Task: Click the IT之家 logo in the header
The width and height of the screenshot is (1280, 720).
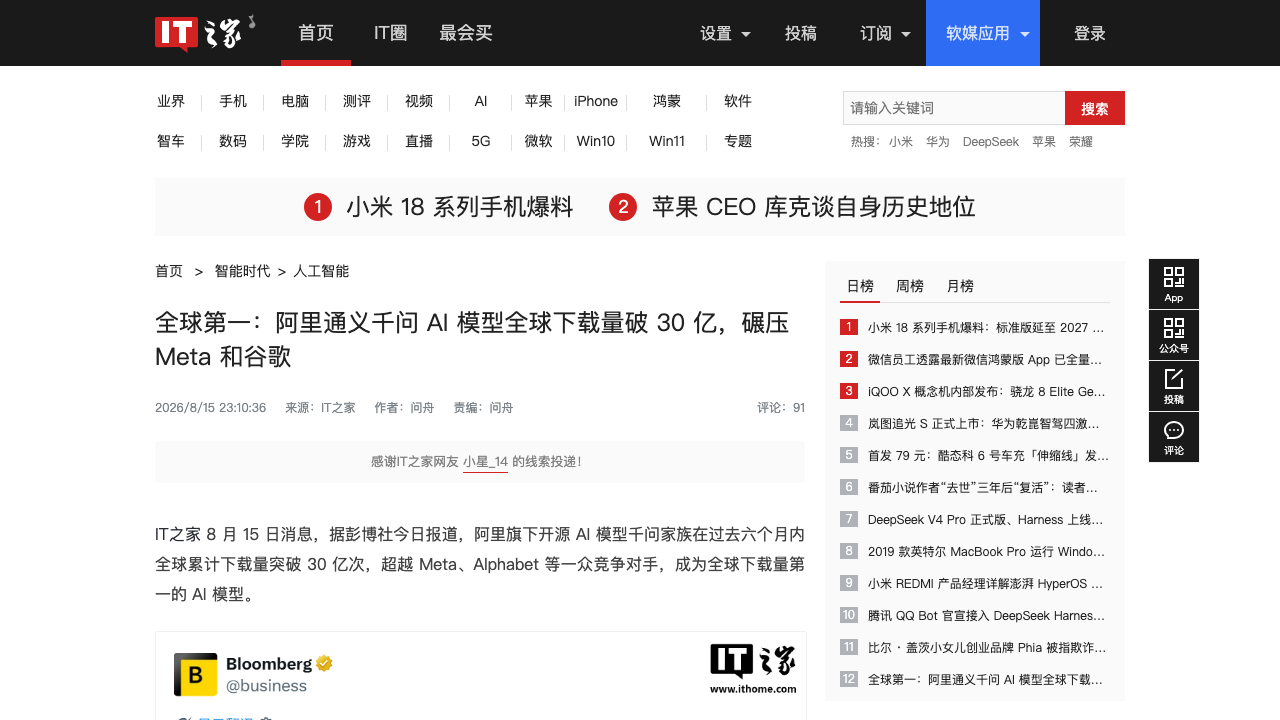Action: tap(205, 33)
